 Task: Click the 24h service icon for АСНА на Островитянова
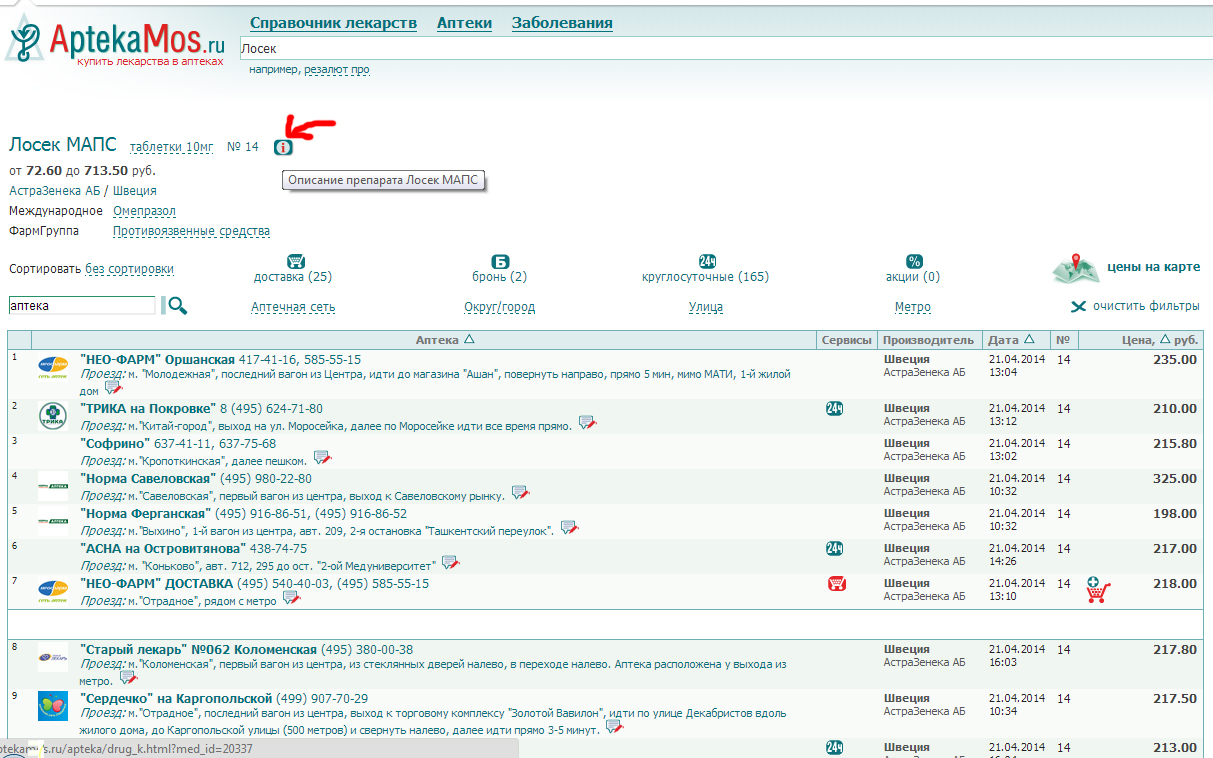(835, 548)
